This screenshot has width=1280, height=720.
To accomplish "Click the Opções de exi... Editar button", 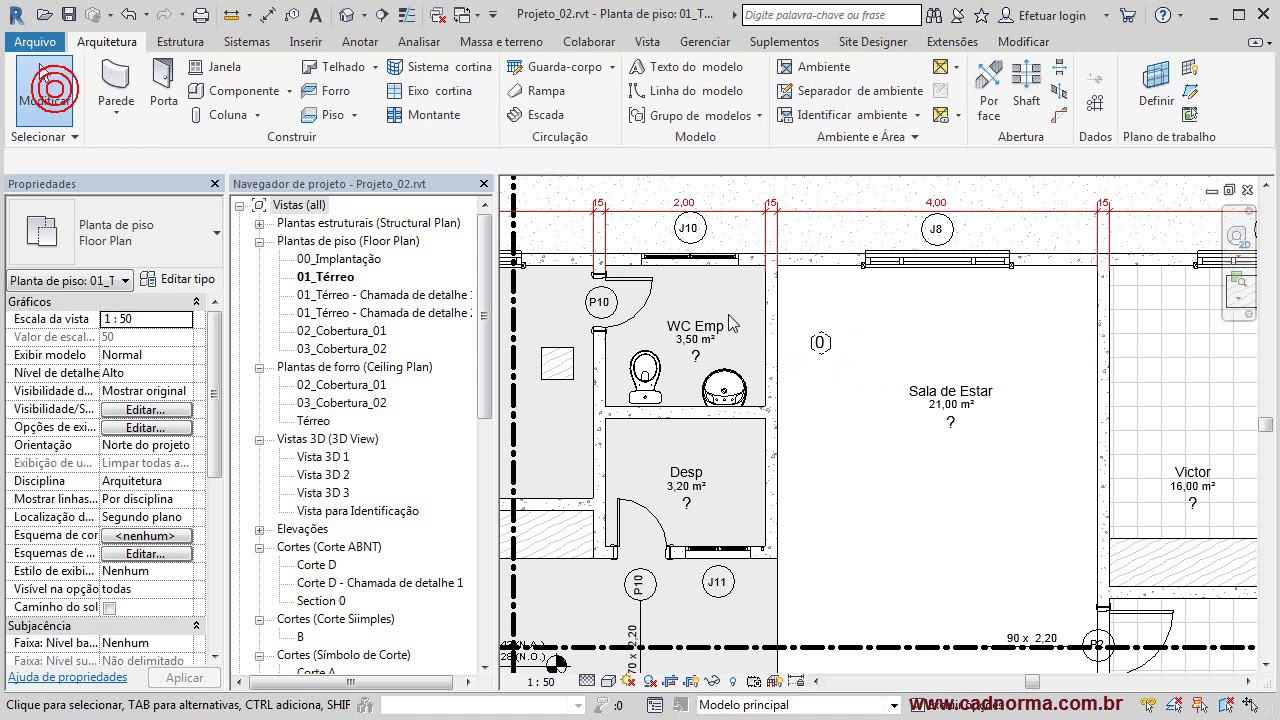I will (x=145, y=428).
